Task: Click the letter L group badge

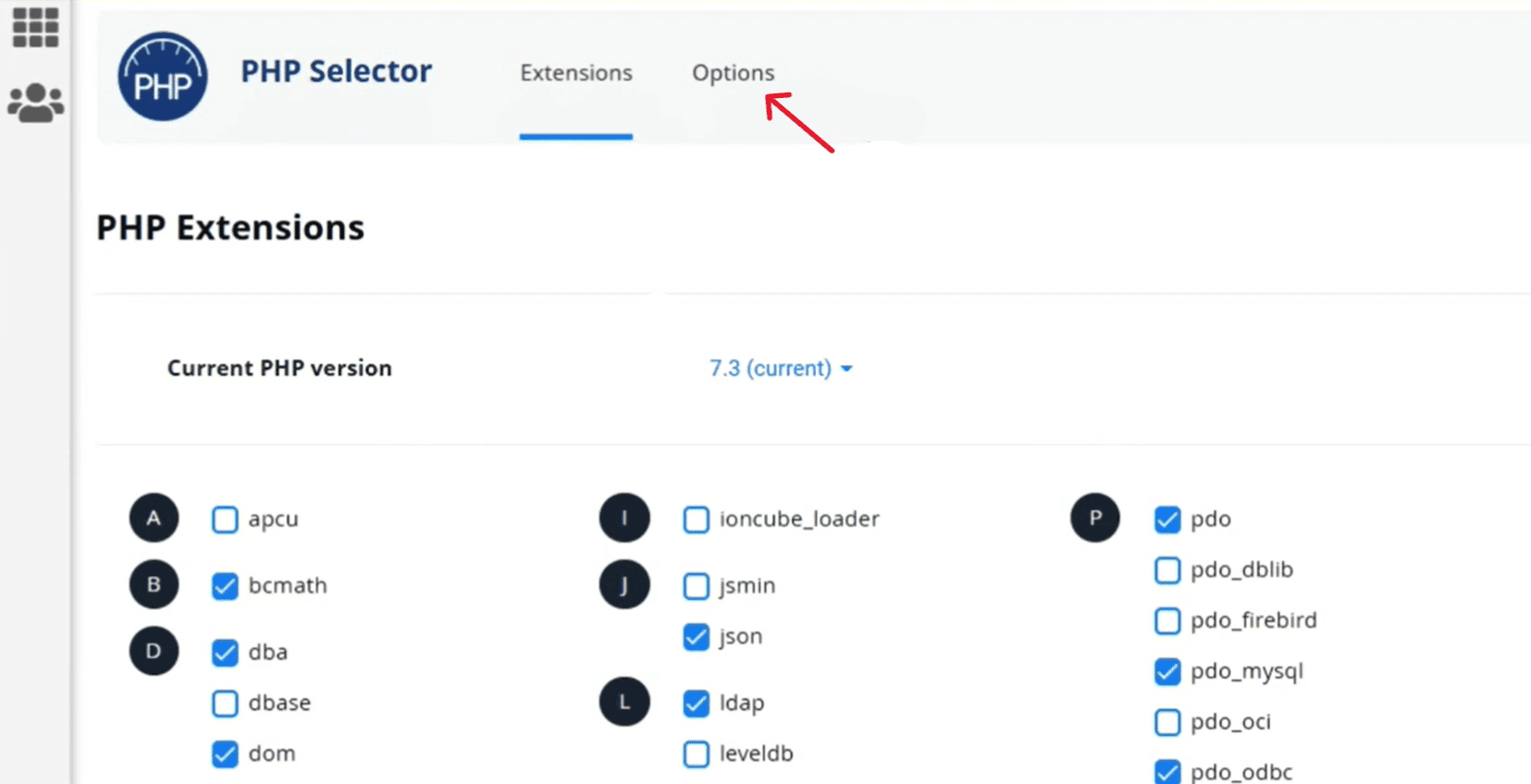Action: point(624,703)
